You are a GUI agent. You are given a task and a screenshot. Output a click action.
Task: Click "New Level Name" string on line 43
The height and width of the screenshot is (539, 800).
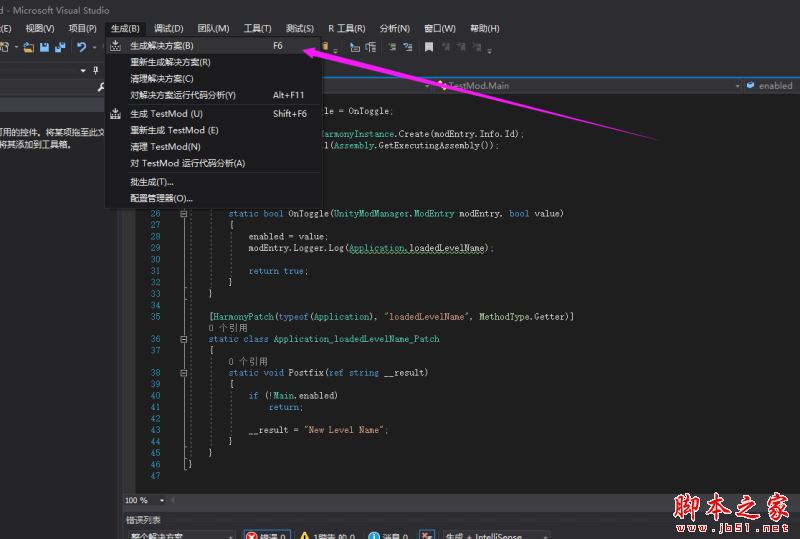click(344, 430)
